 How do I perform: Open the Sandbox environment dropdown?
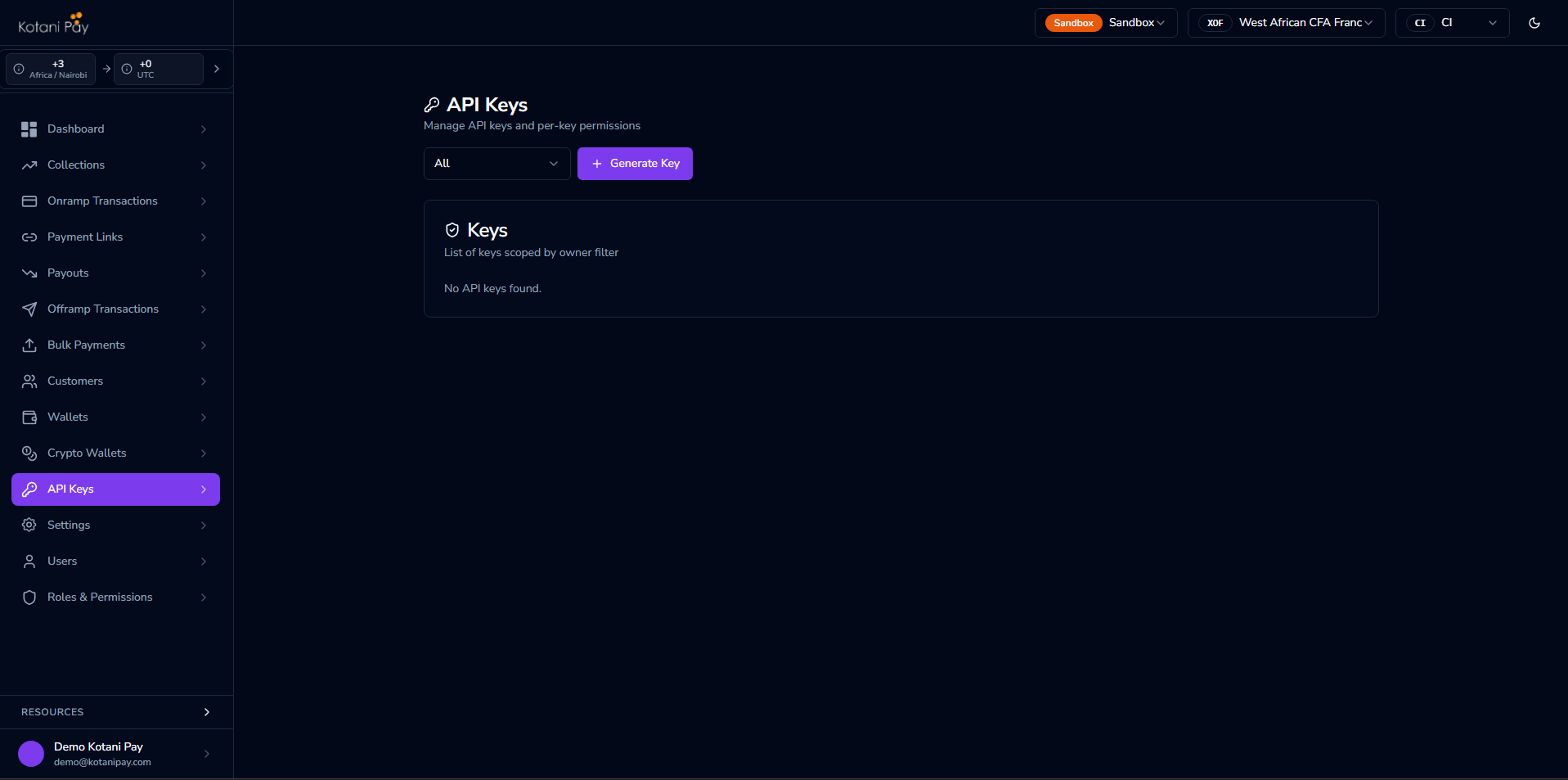pos(1106,23)
